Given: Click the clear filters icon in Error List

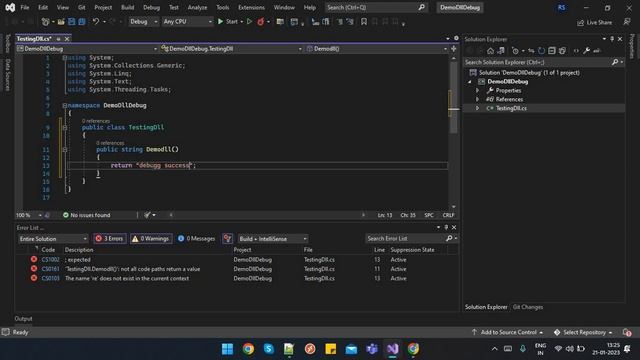Looking at the screenshot, I should tap(227, 239).
